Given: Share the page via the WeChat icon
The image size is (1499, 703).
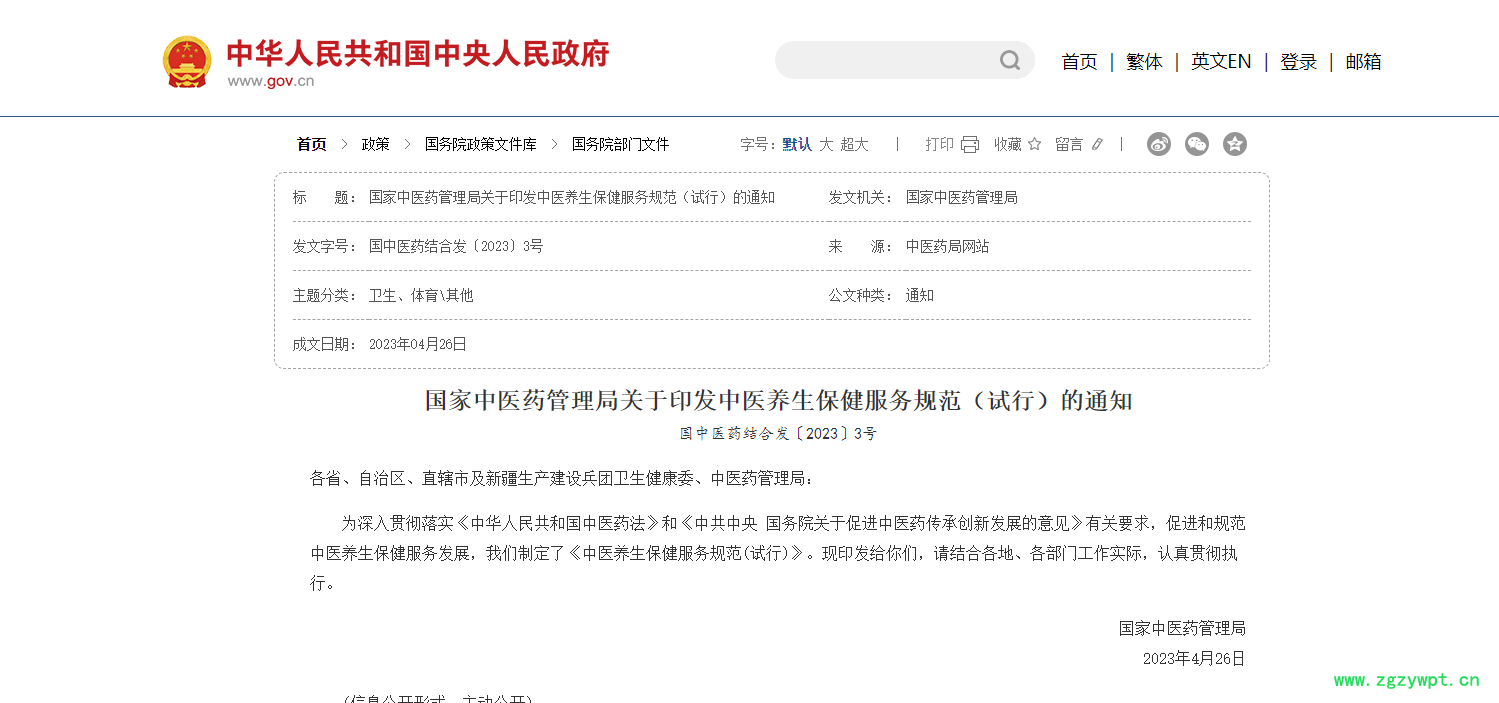Looking at the screenshot, I should 1197,144.
